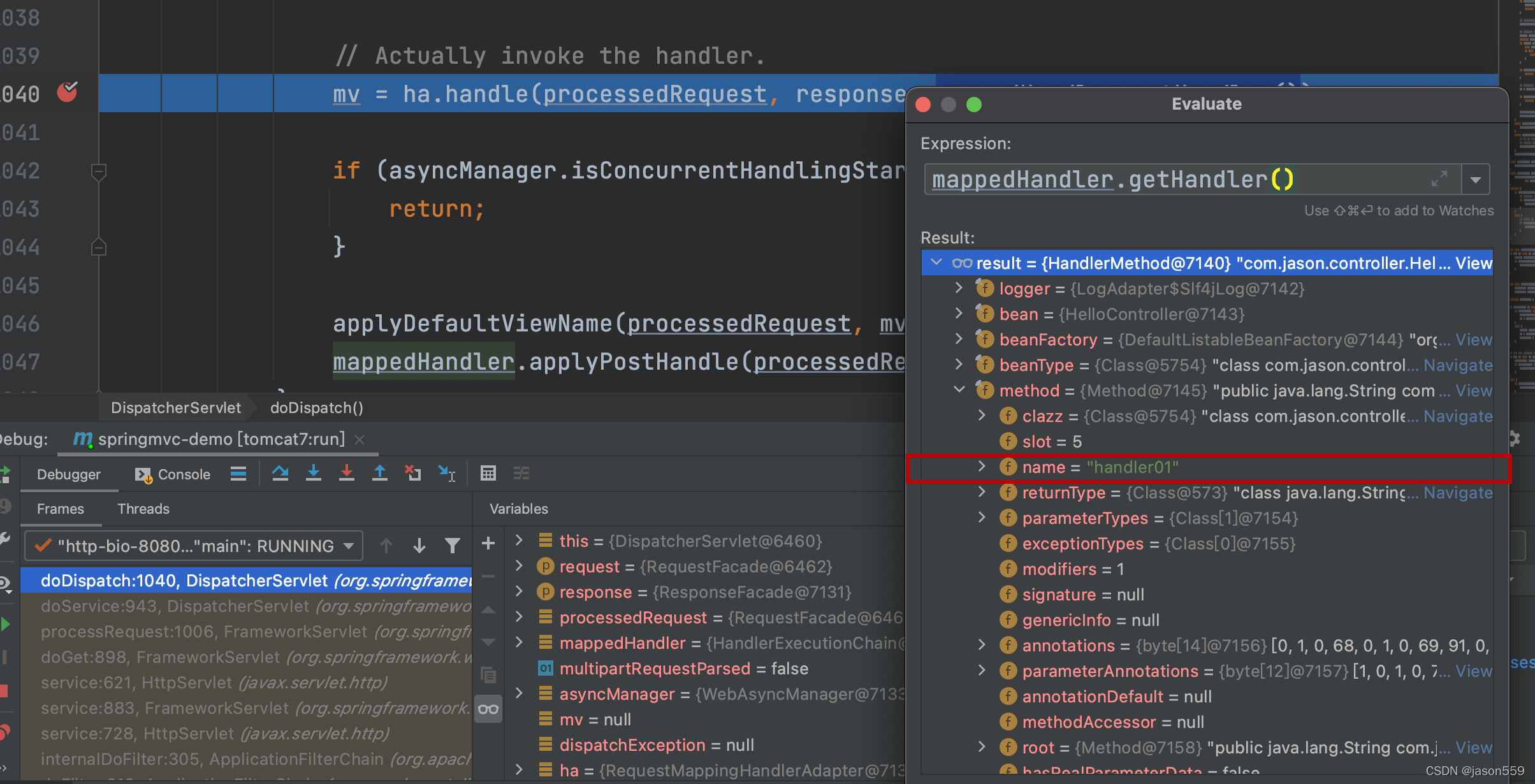Expand the annotations field node
The width and height of the screenshot is (1535, 784).
pos(982,645)
